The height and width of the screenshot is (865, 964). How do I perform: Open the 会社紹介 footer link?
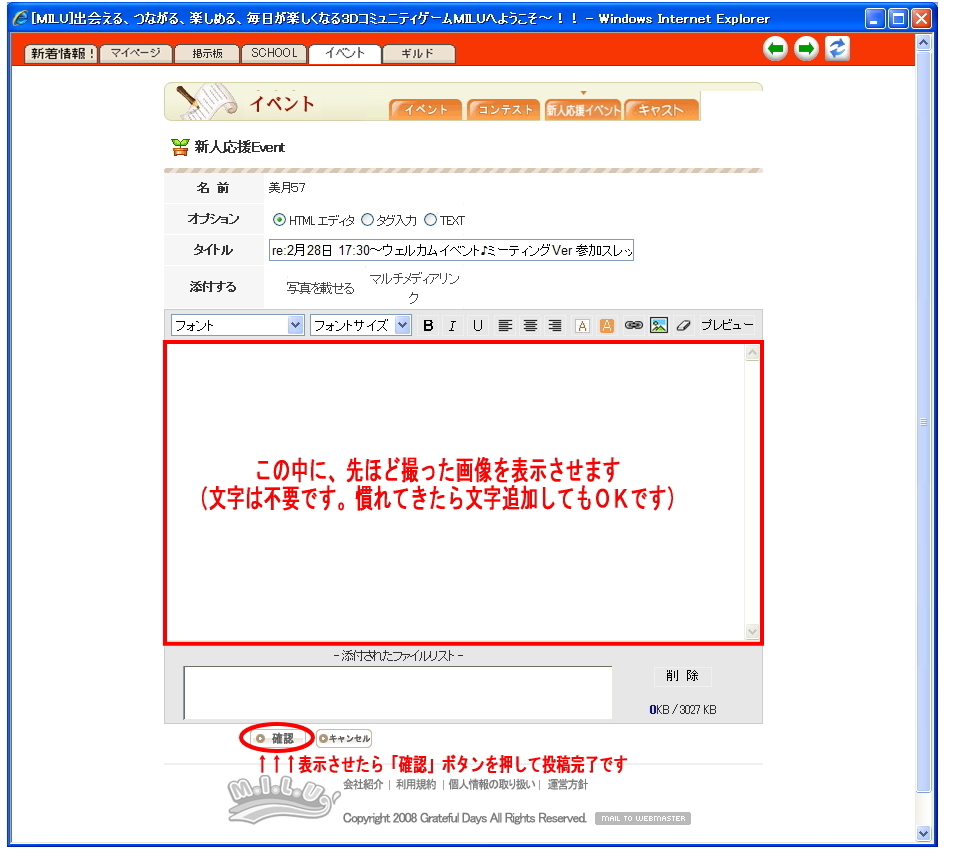[363, 784]
